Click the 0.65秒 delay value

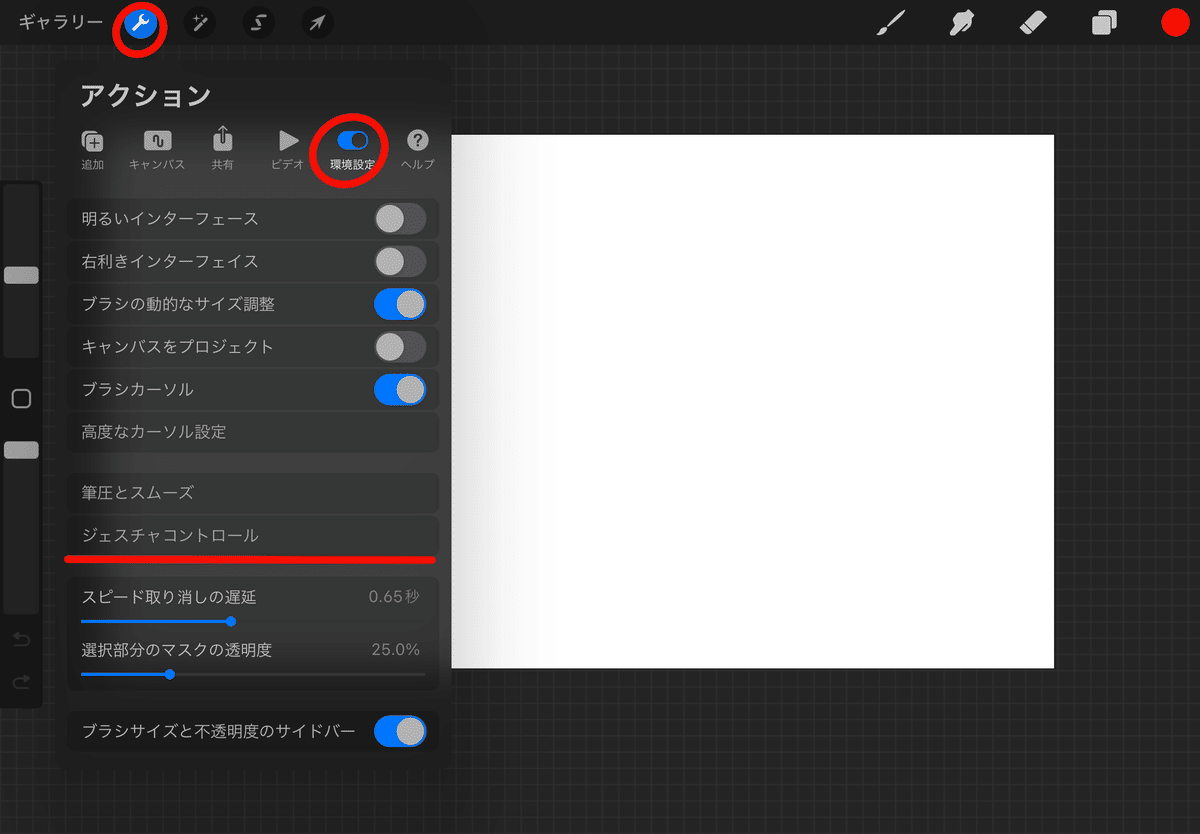pos(394,597)
